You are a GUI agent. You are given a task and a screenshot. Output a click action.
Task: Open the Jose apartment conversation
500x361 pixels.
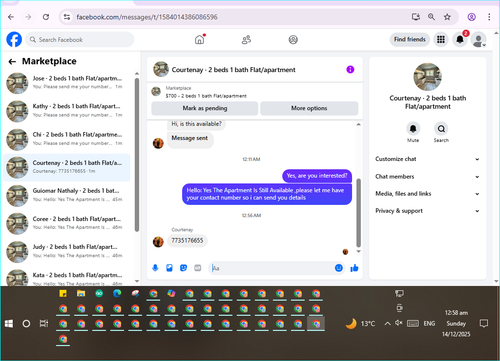pos(67,83)
